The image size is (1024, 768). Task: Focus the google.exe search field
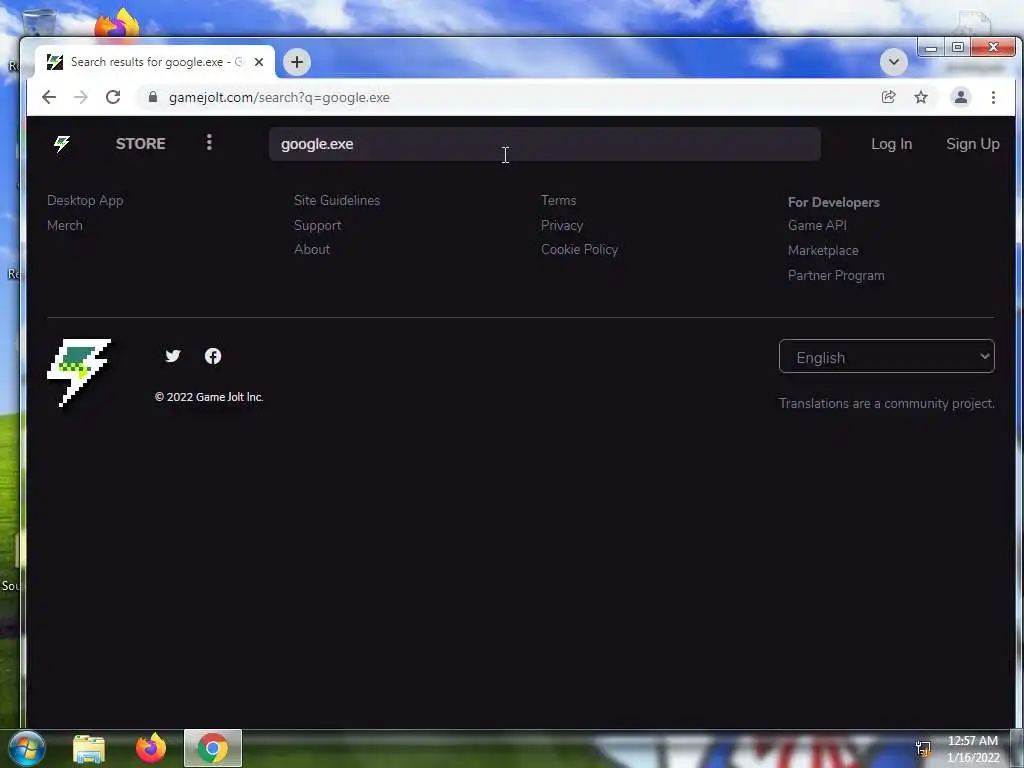point(545,144)
